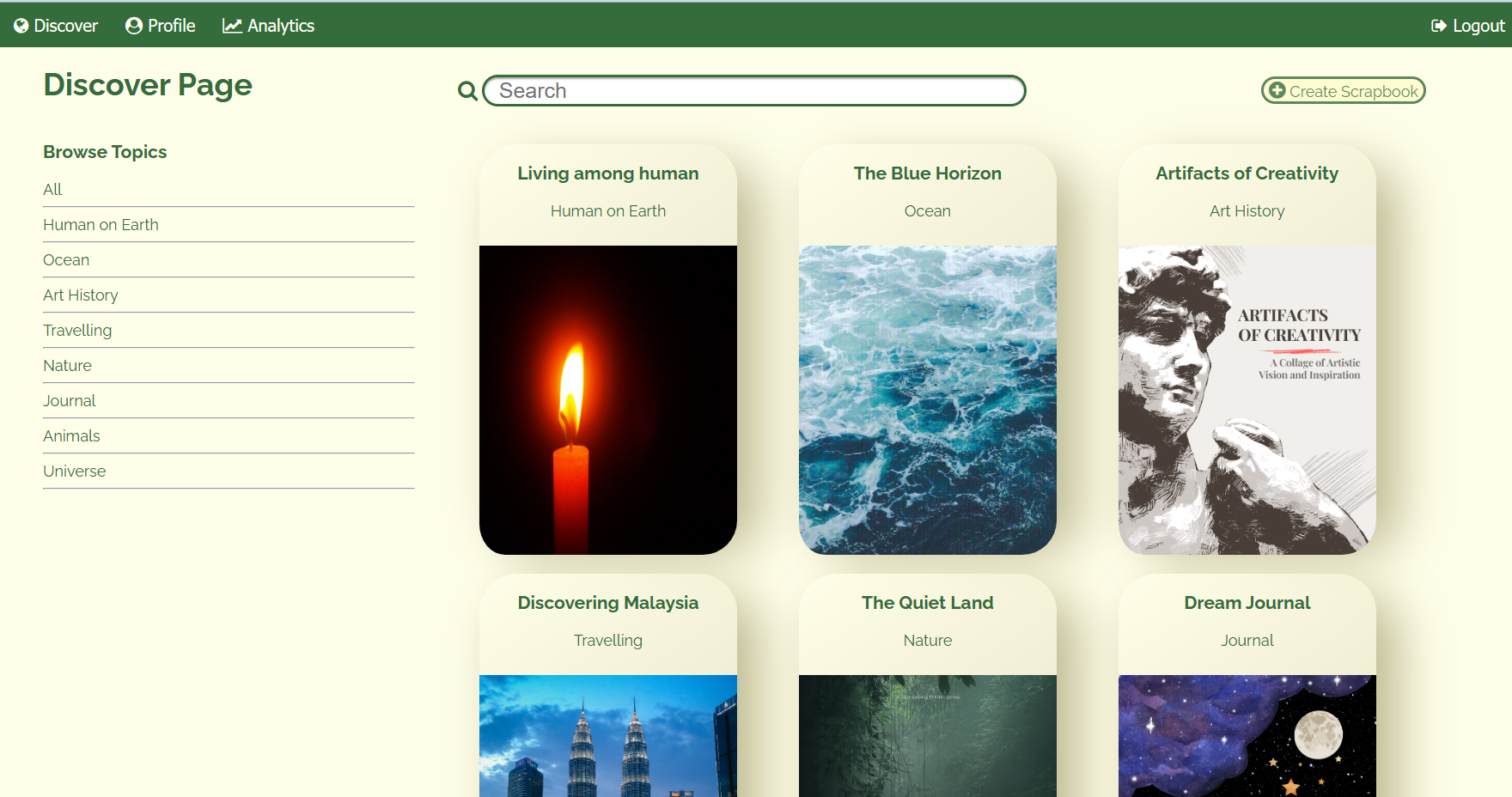Open the Universe topic
The image size is (1512, 797).
click(74, 471)
